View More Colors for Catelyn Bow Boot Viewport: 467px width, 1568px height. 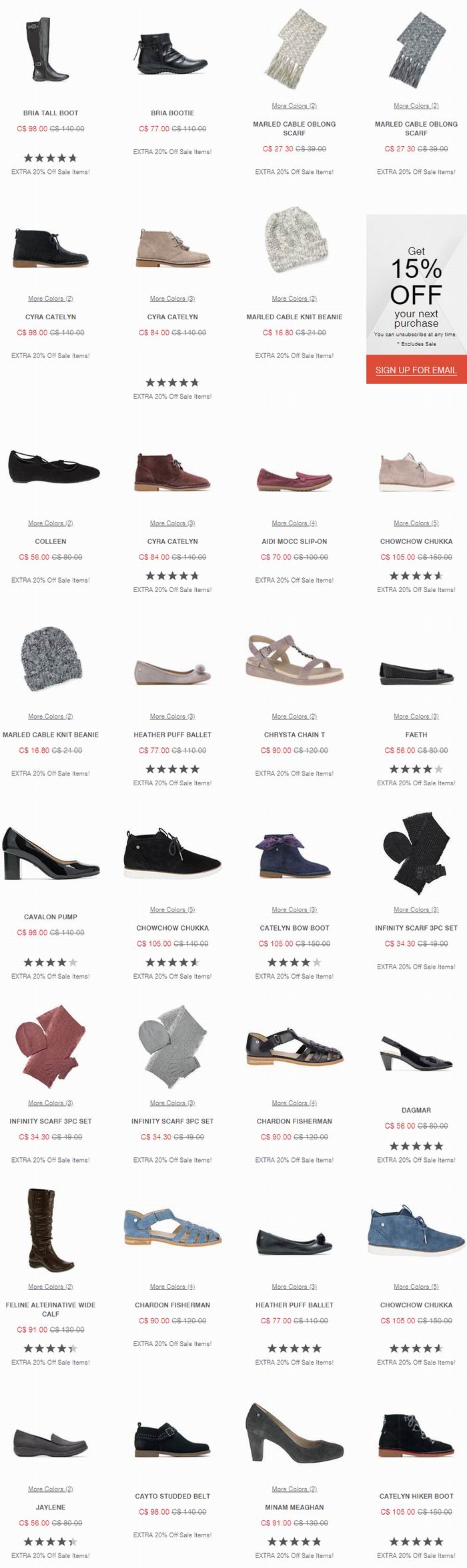click(294, 909)
